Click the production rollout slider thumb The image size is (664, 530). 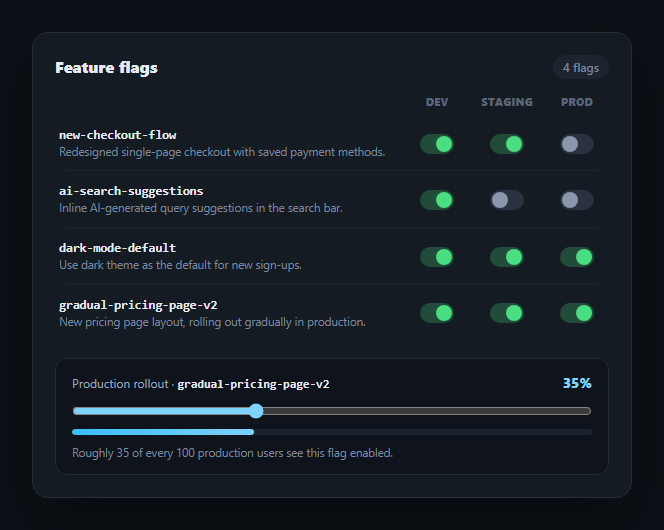click(256, 411)
